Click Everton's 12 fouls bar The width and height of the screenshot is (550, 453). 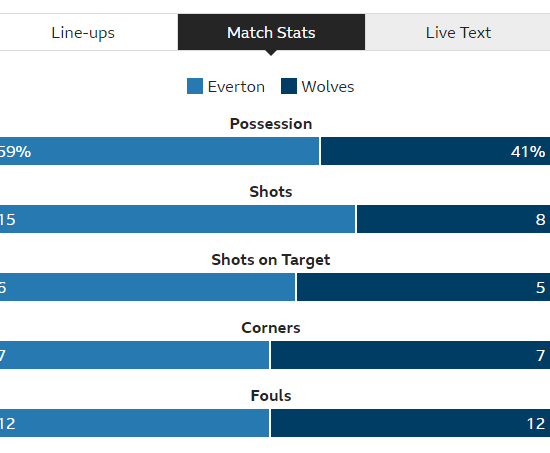[x=134, y=423]
